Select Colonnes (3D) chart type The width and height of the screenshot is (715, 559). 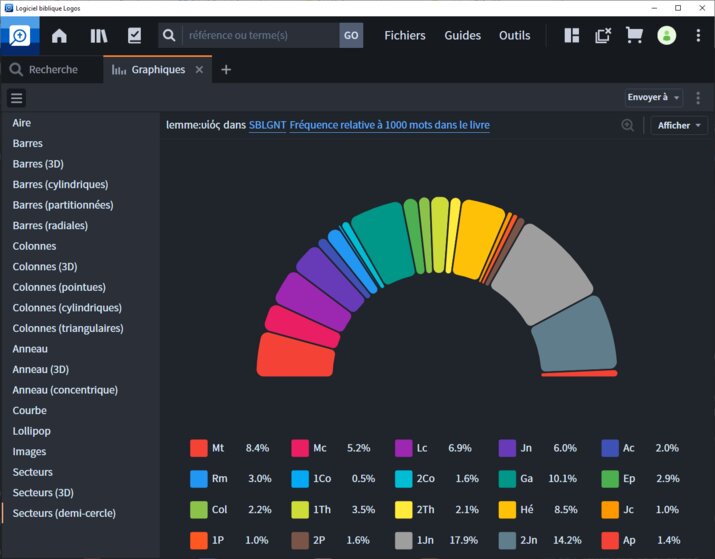point(45,266)
